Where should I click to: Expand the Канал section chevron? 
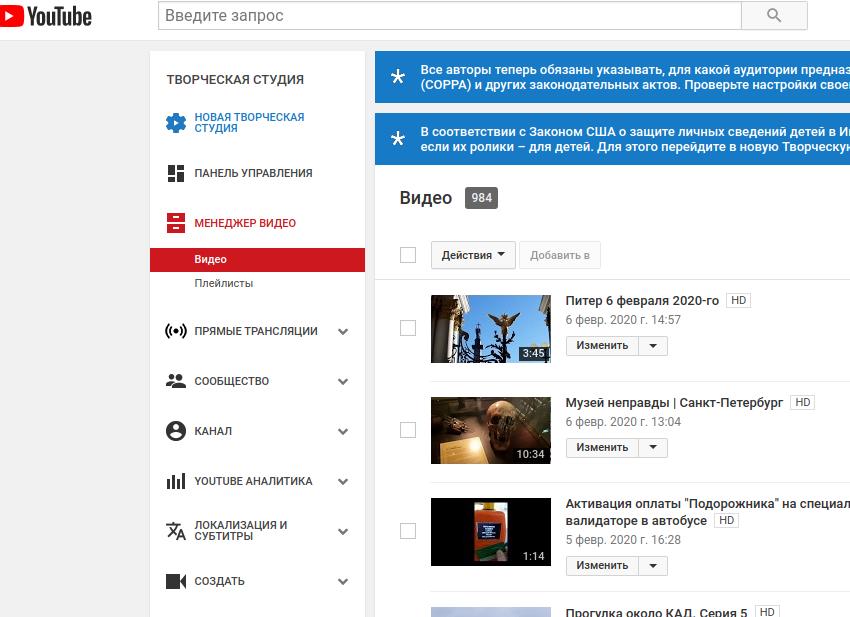pyautogui.click(x=343, y=432)
